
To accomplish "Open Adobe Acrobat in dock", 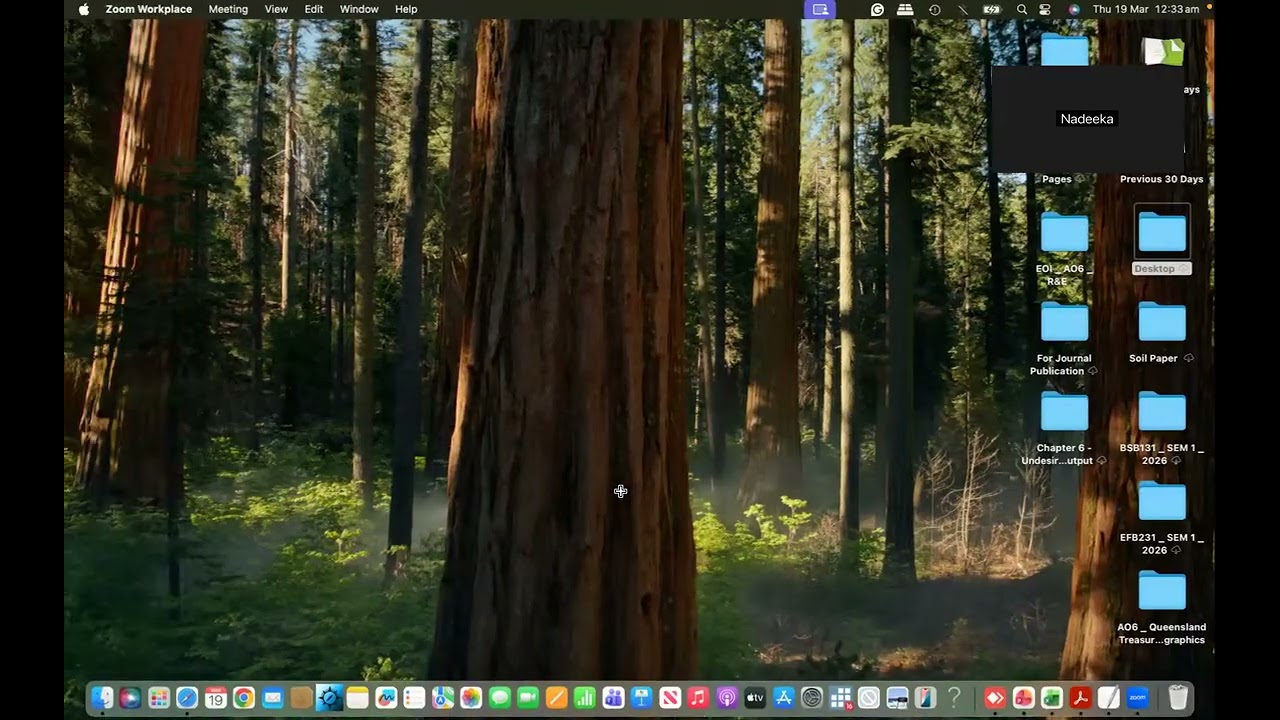I will click(x=1079, y=698).
